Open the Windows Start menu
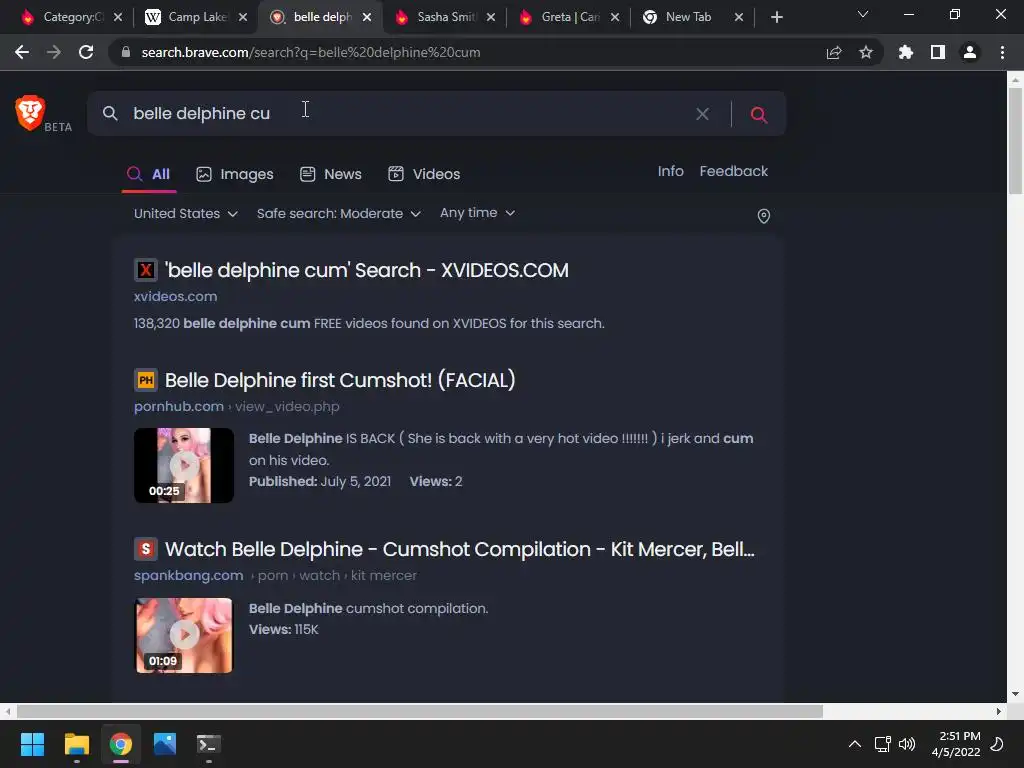Image resolution: width=1024 pixels, height=768 pixels. 32,744
